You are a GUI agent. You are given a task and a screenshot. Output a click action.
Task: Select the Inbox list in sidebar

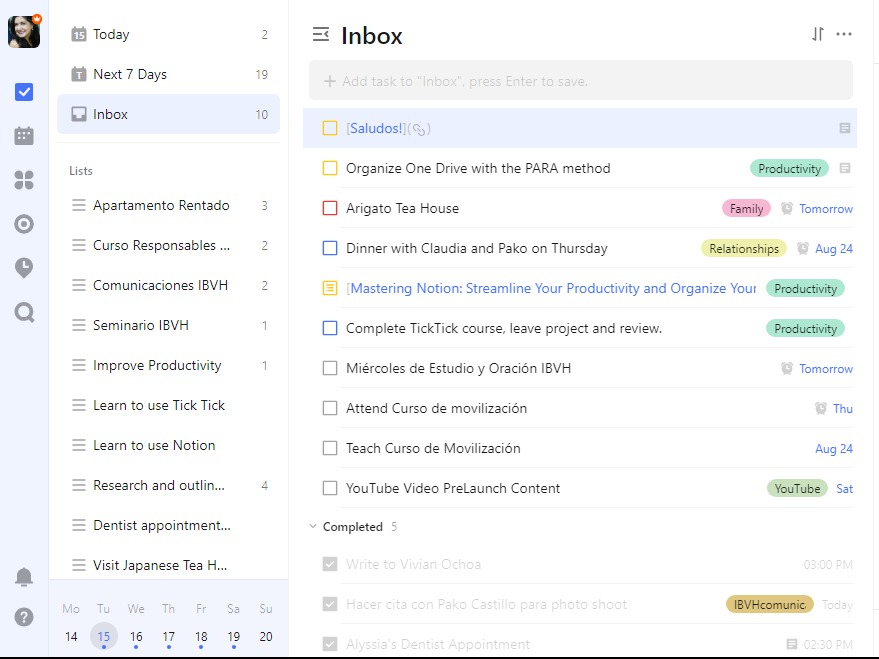coord(168,114)
